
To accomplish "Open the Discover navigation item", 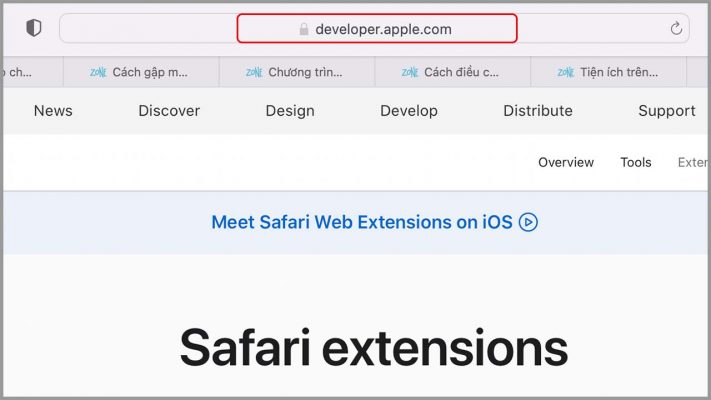I will point(169,111).
